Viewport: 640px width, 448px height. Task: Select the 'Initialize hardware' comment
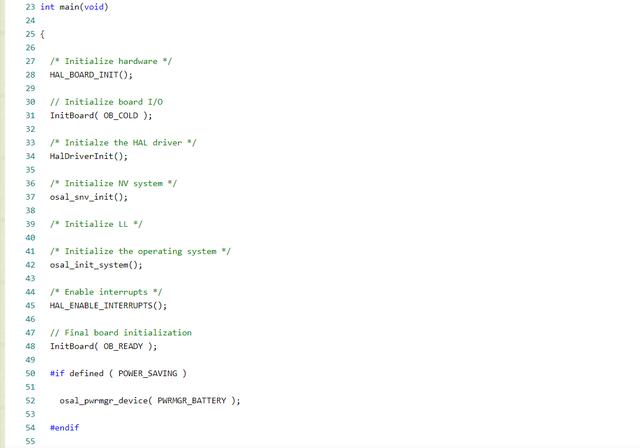point(111,61)
